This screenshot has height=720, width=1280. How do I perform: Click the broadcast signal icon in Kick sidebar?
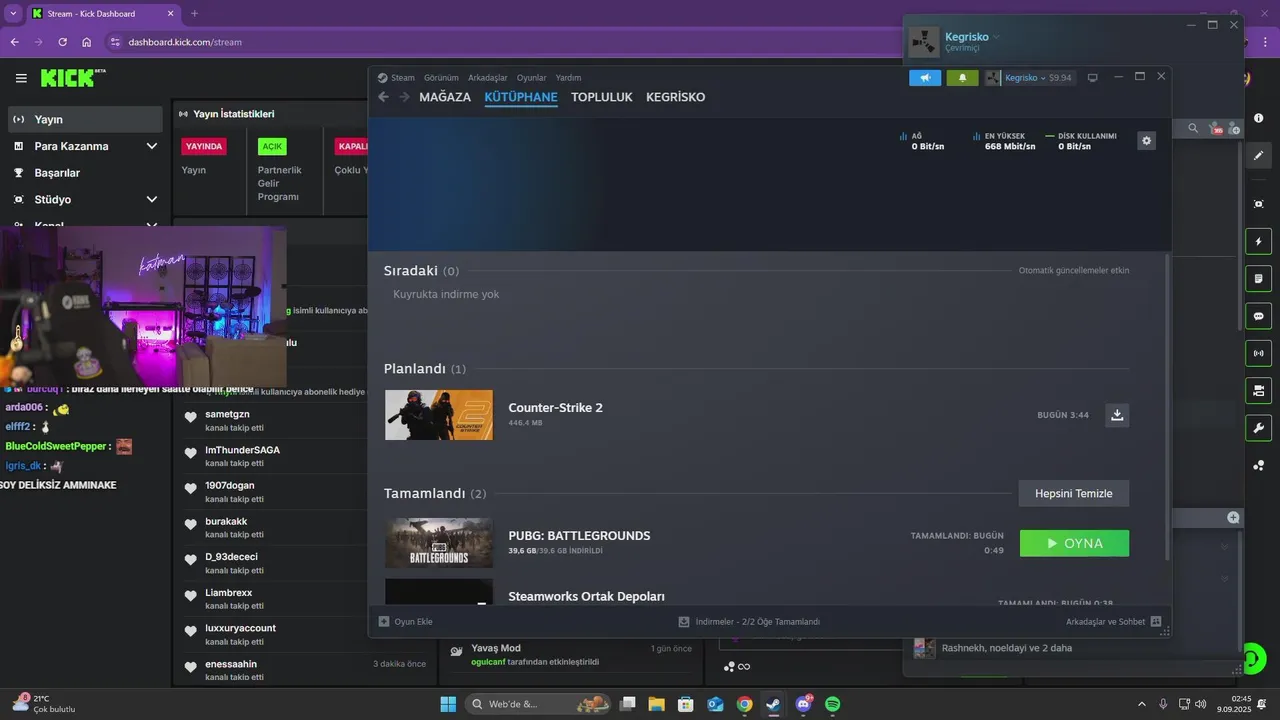1258,353
